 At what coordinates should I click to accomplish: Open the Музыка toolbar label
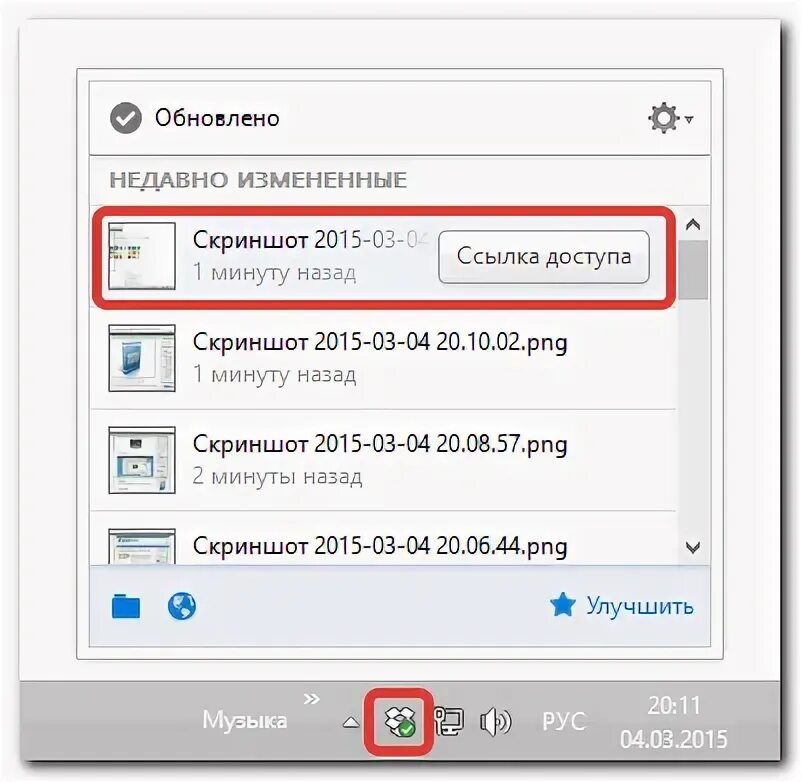(x=244, y=721)
